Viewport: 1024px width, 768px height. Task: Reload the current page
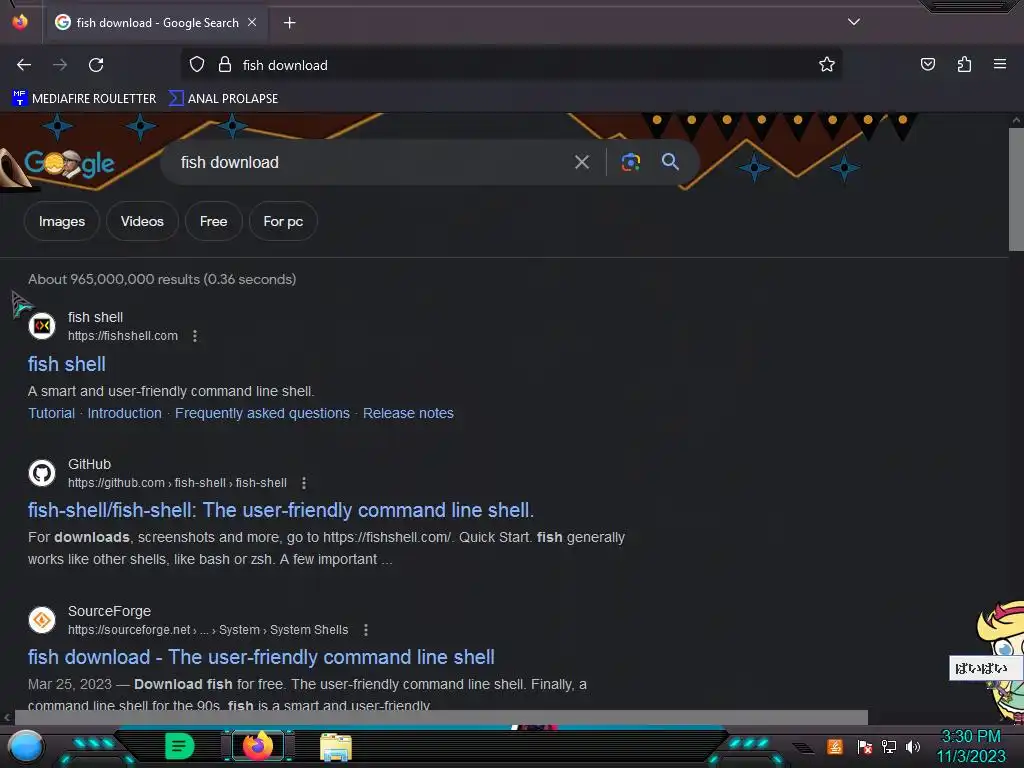96,65
